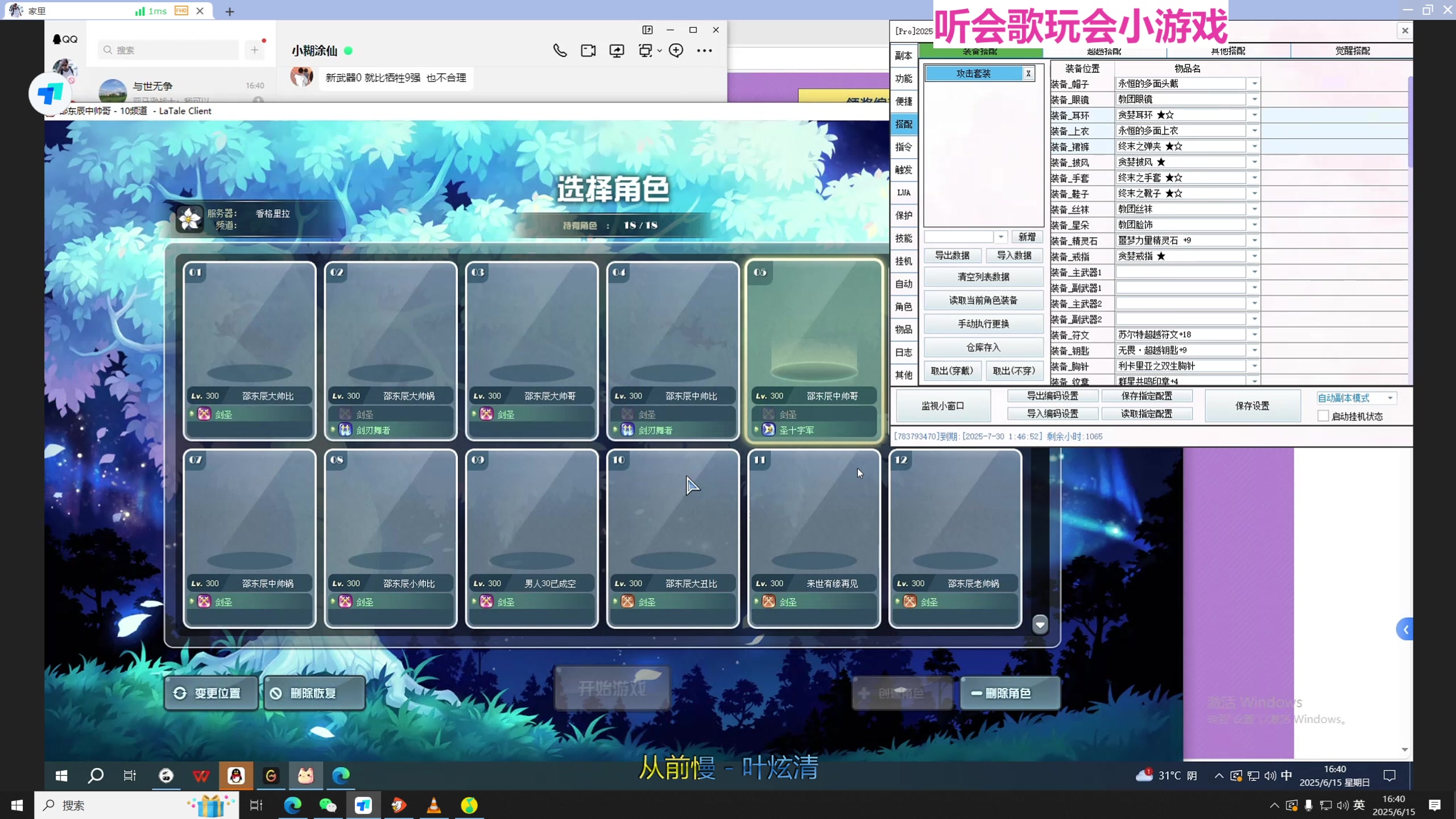Click the QQ add contact plus button
Image resolution: width=1456 pixels, height=819 pixels.
[254, 50]
